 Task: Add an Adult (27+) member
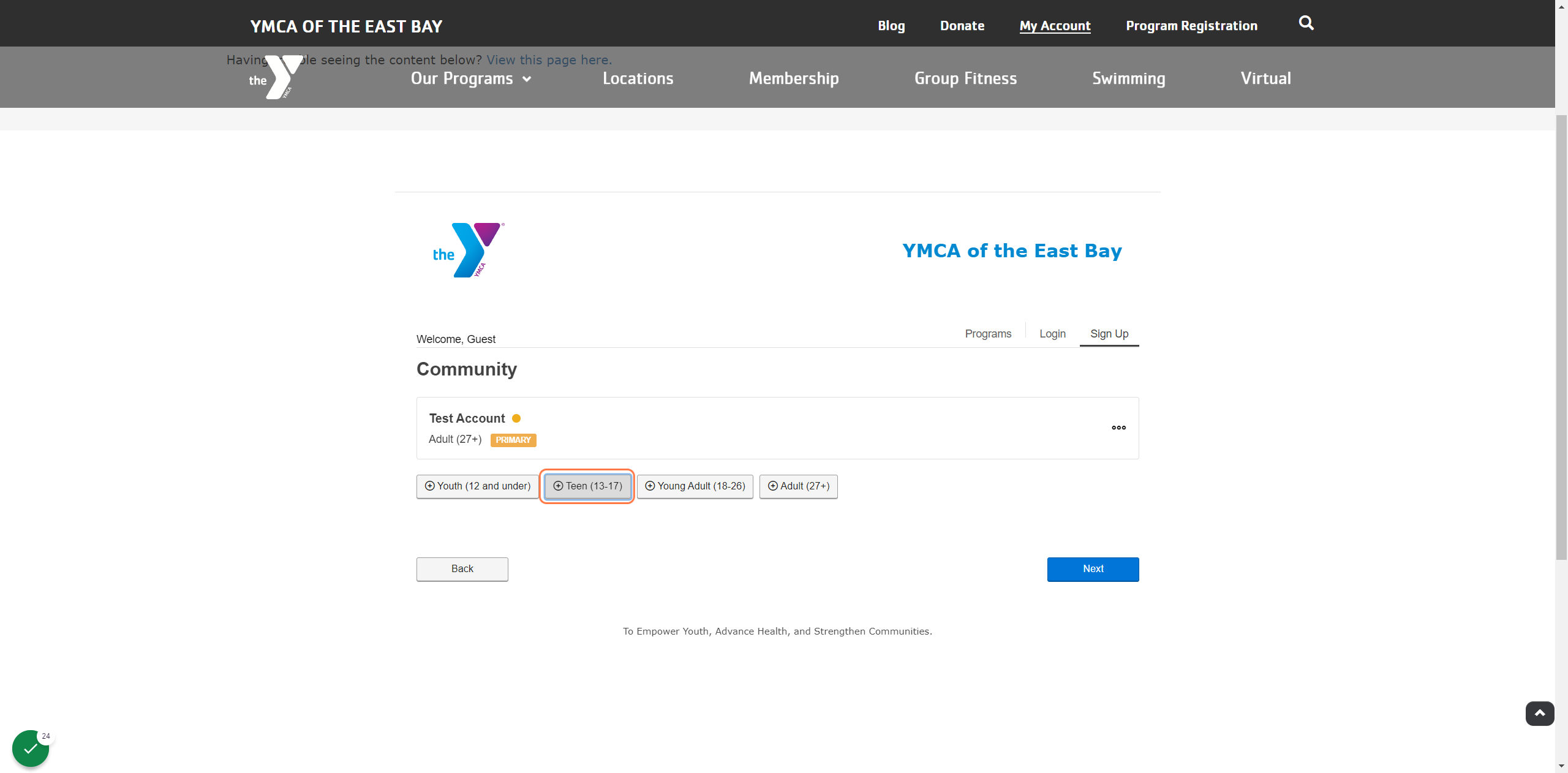pyautogui.click(x=799, y=486)
